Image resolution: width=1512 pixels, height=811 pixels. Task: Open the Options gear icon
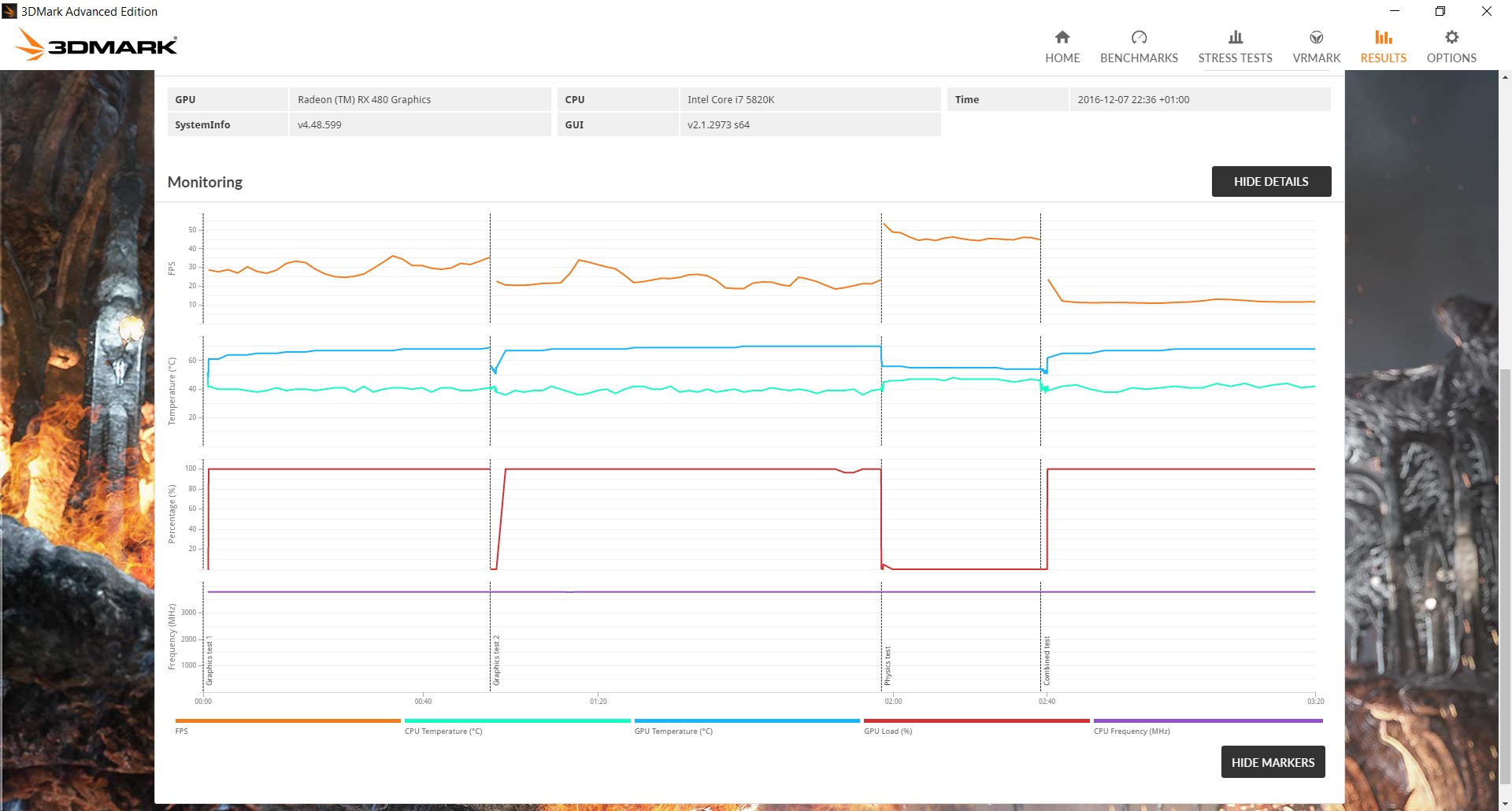tap(1451, 37)
